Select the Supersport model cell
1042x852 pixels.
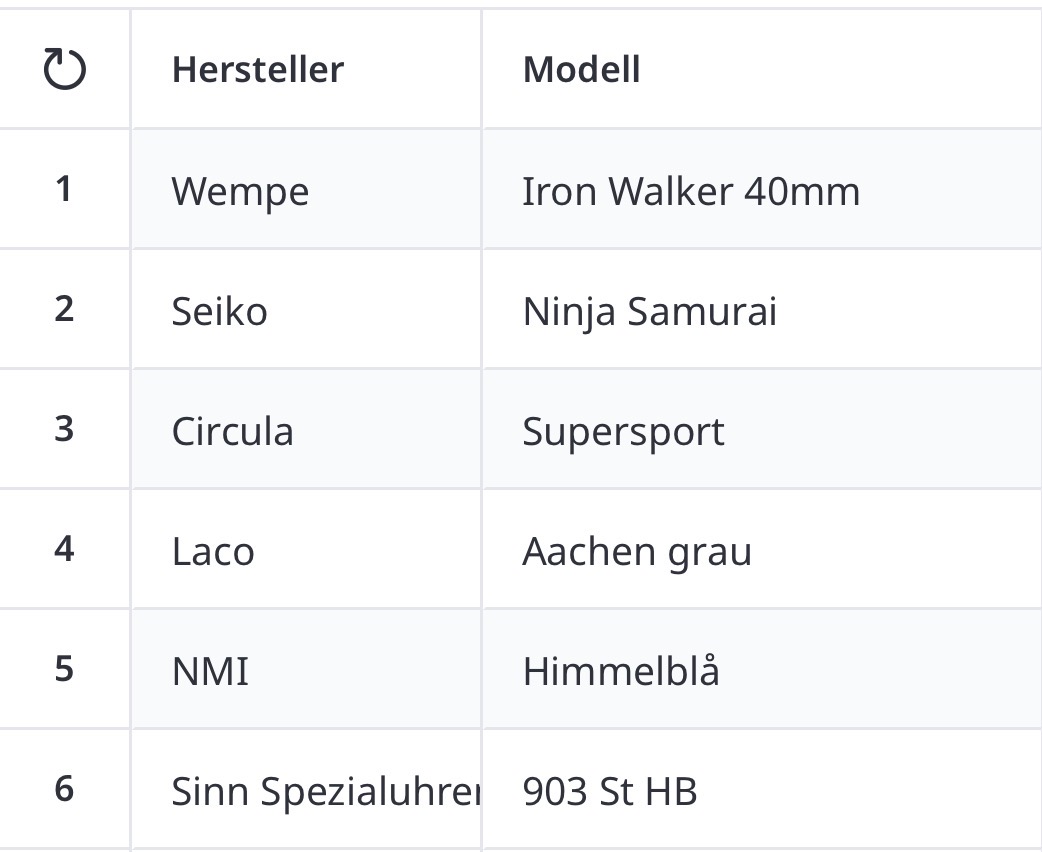623,431
